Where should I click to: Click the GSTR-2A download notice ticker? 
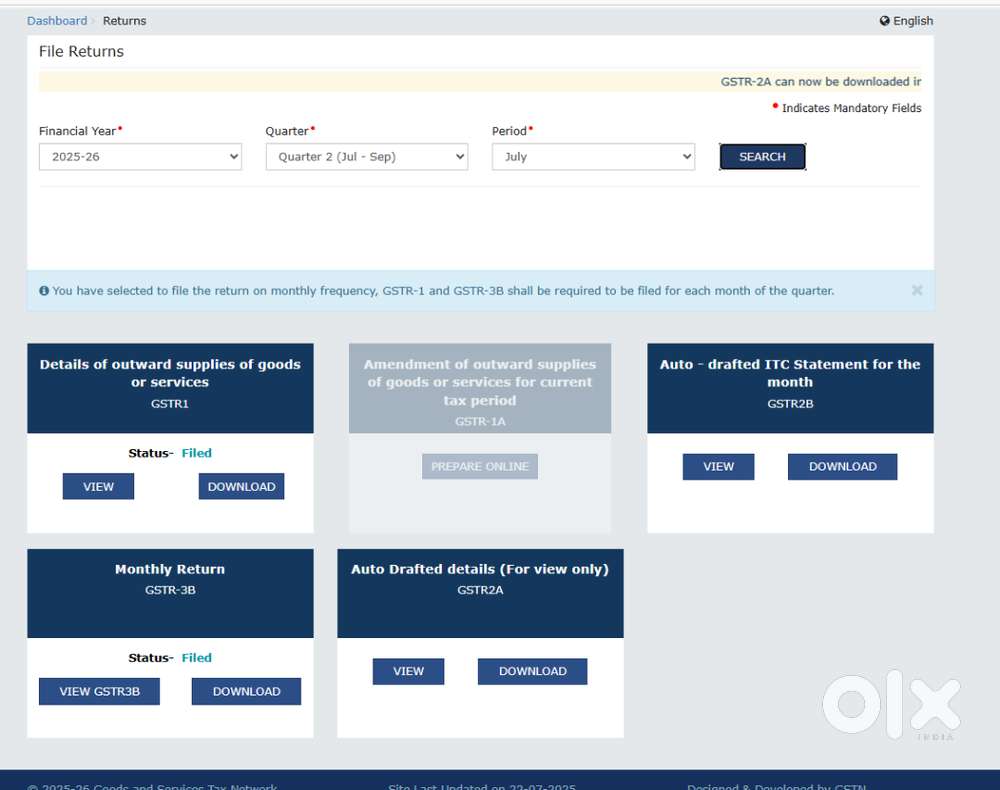(820, 82)
